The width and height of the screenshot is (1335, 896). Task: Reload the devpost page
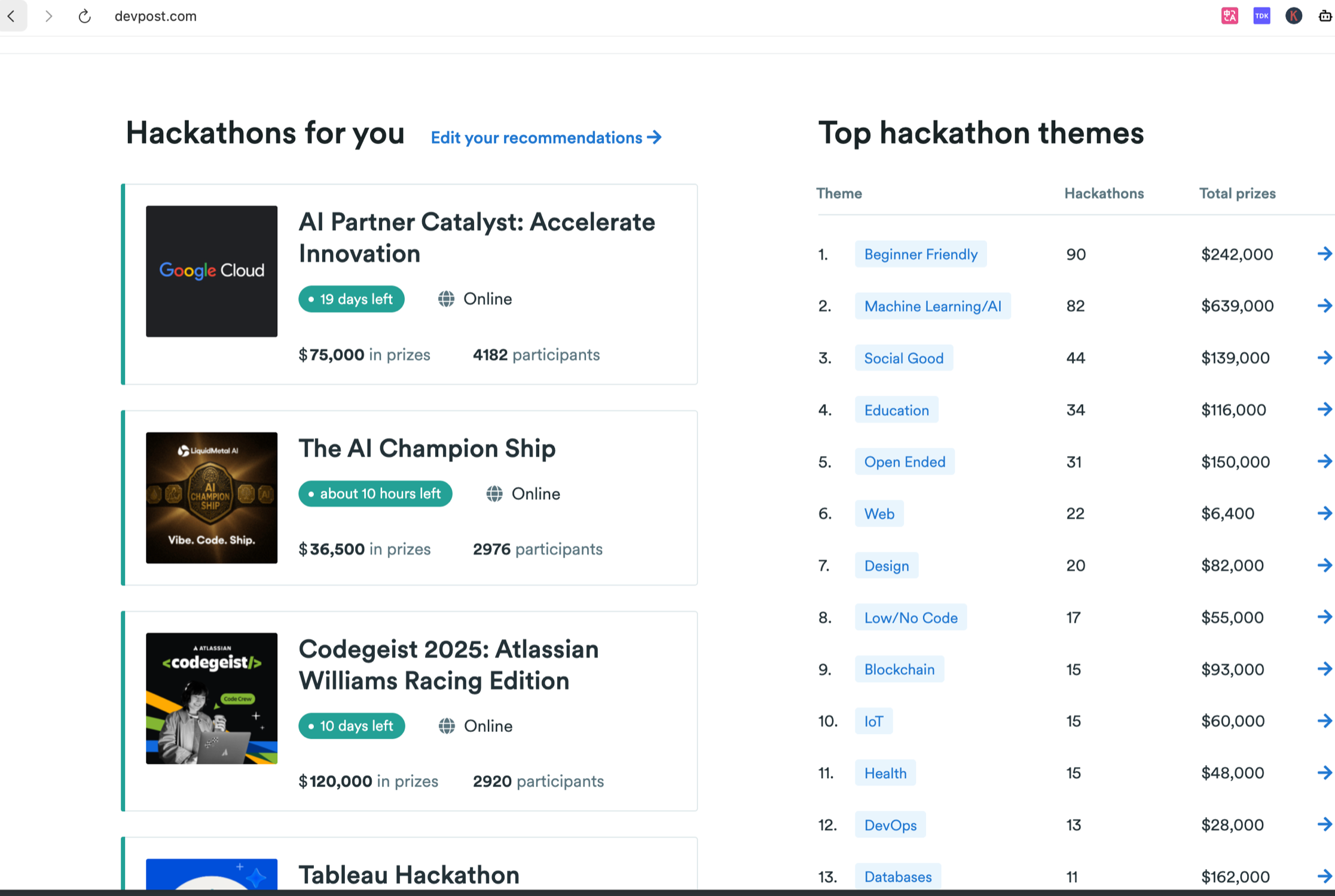point(84,16)
